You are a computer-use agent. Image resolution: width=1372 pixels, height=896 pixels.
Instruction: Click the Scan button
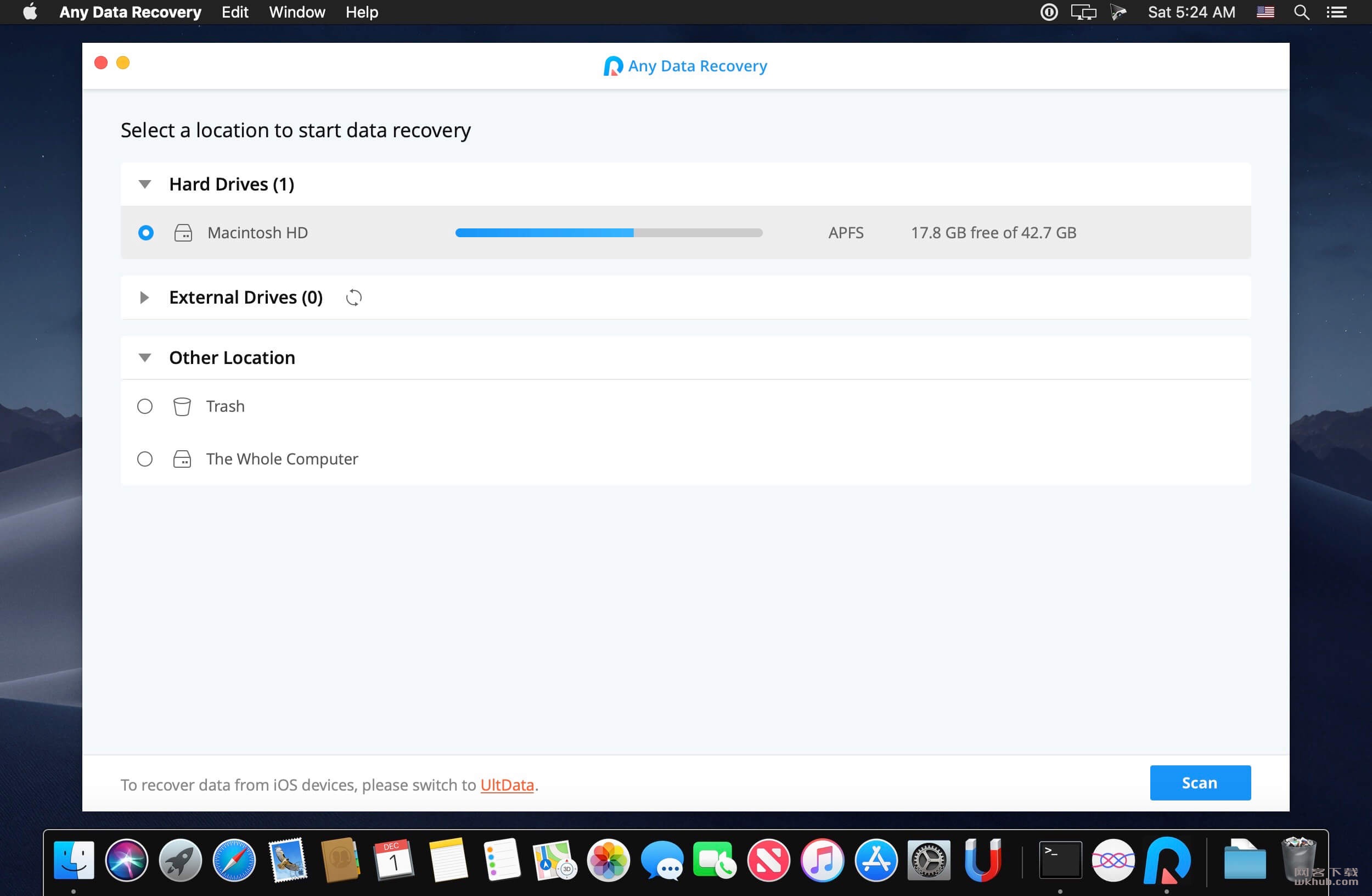pyautogui.click(x=1200, y=782)
